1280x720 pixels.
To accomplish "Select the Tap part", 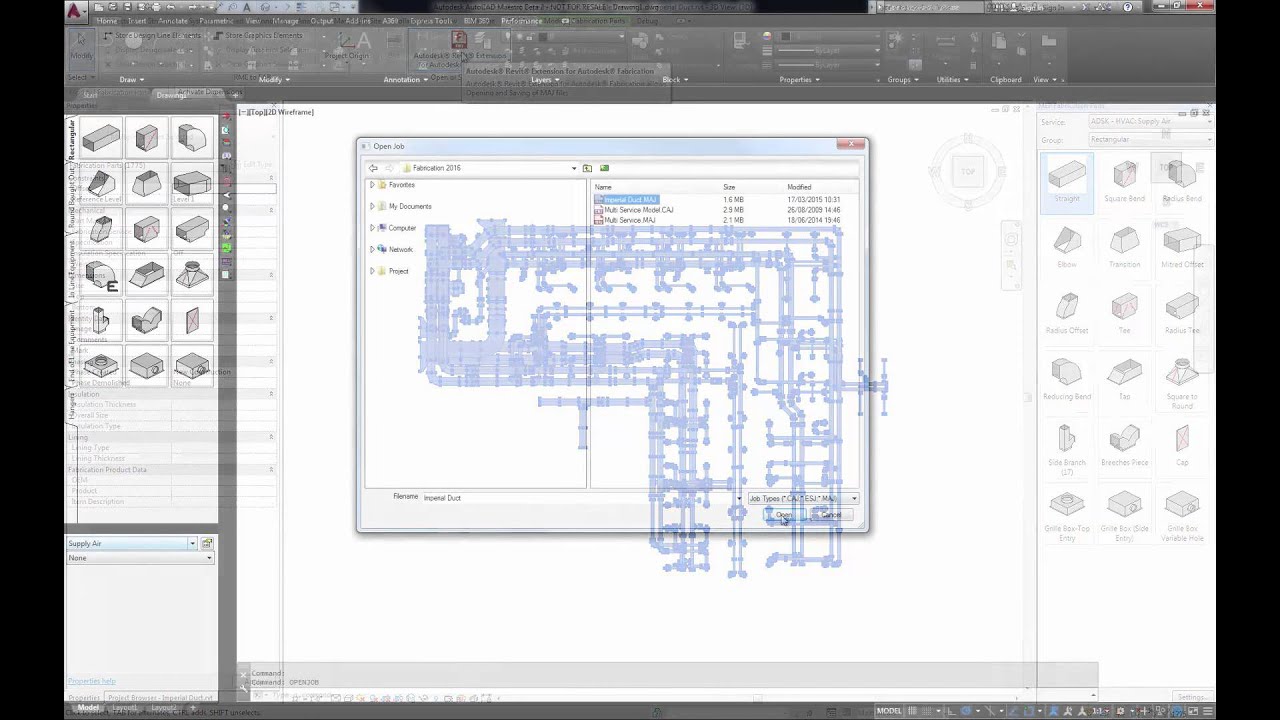I will pos(1124,379).
